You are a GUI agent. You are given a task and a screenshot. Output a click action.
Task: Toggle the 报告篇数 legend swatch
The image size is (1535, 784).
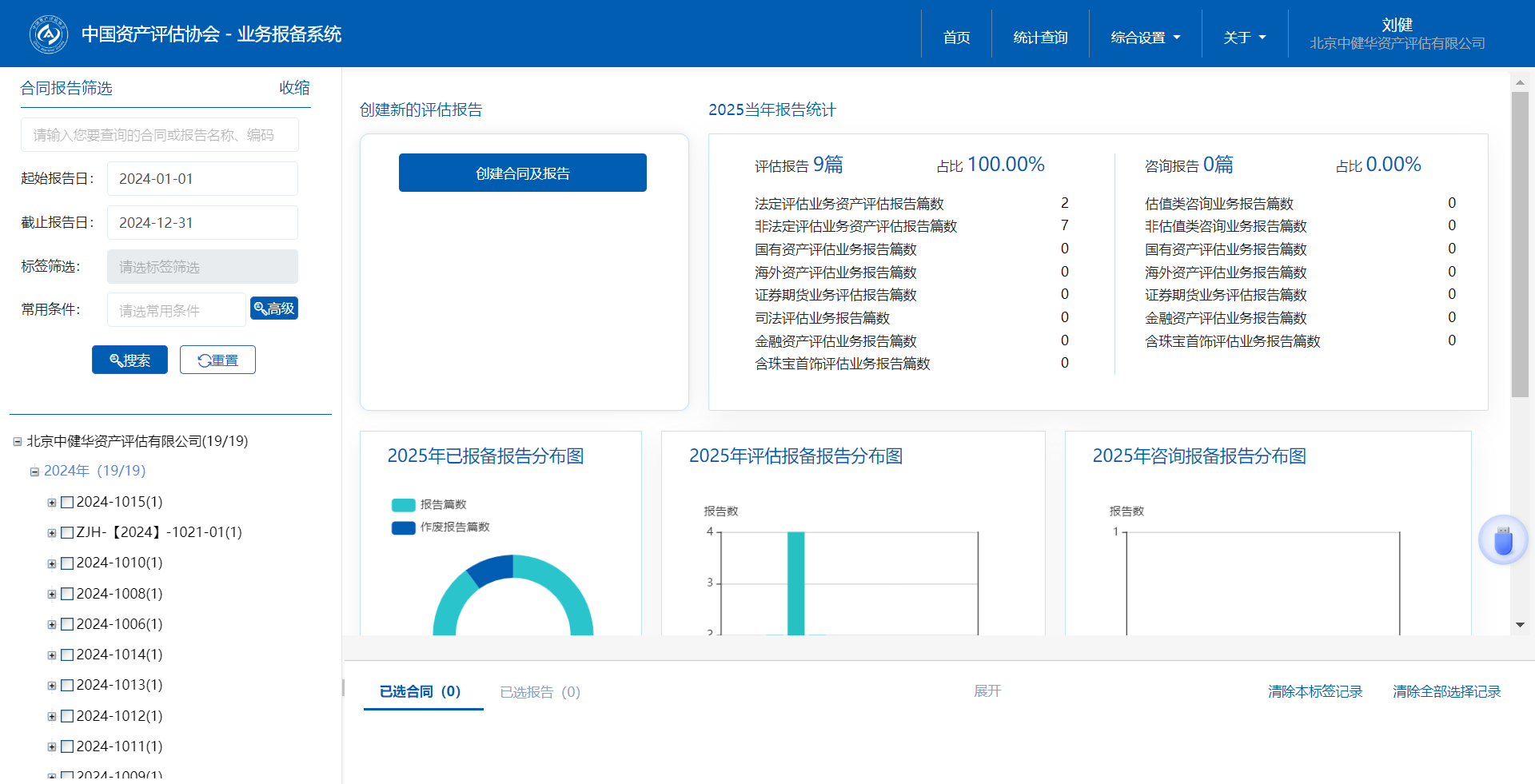tap(403, 505)
